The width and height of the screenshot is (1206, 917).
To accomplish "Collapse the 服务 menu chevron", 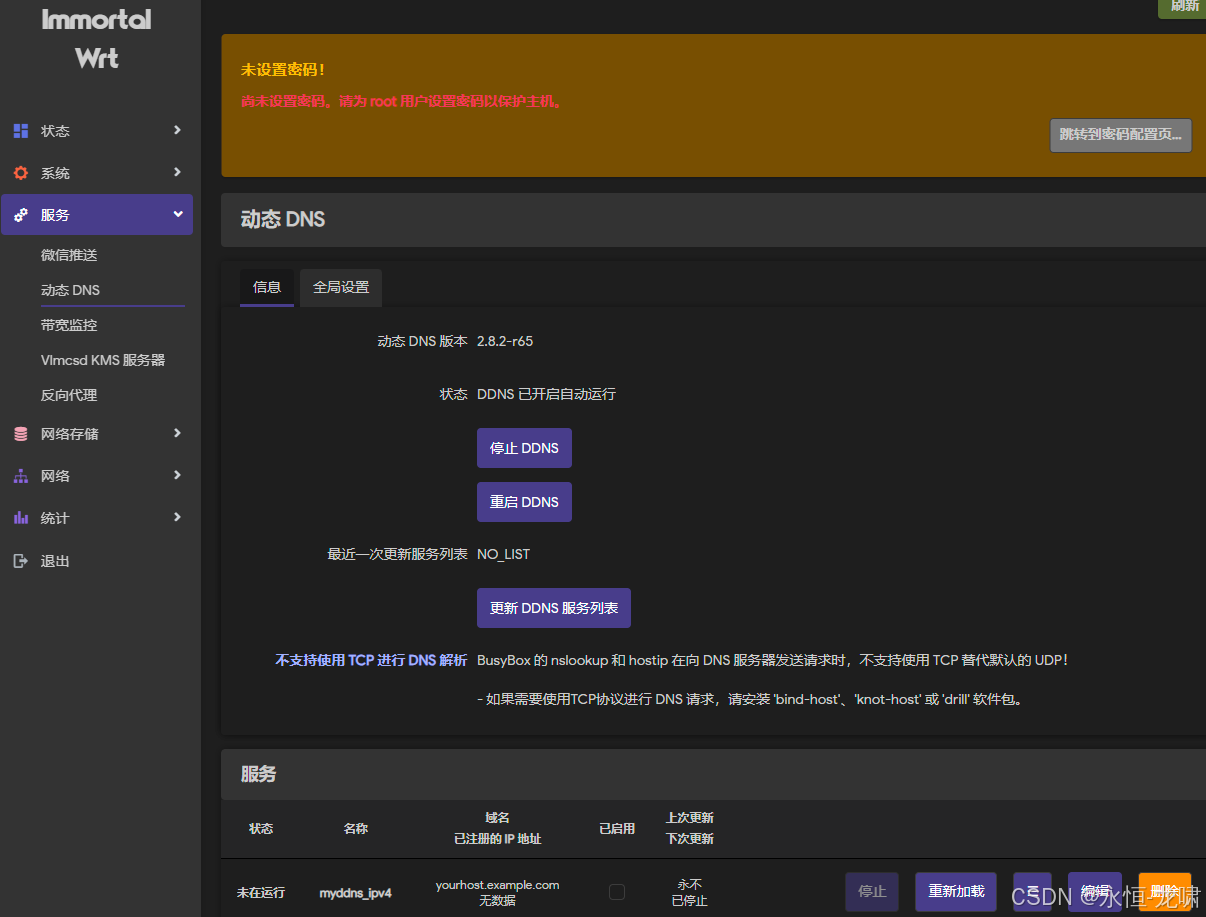I will click(x=178, y=214).
